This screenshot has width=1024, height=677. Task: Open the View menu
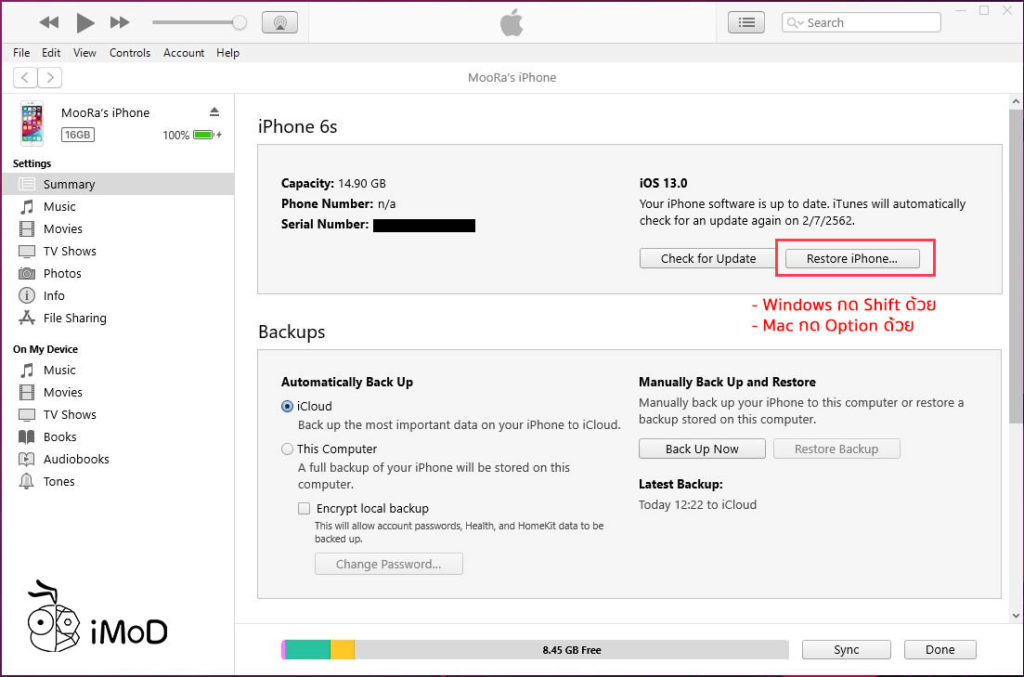coord(84,53)
